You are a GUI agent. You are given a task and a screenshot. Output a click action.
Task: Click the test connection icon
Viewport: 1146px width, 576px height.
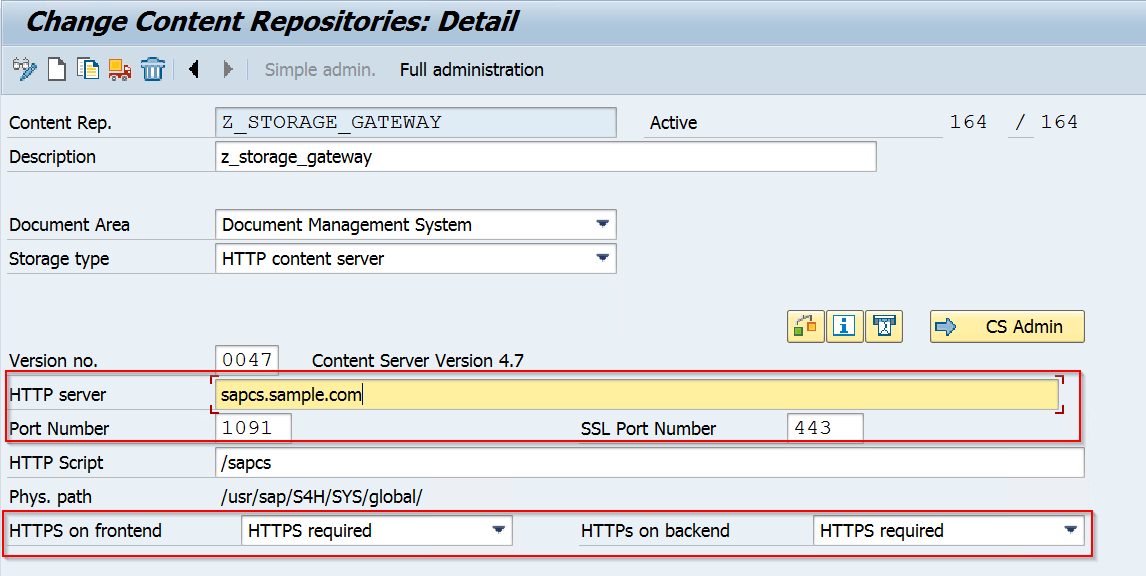pos(805,327)
